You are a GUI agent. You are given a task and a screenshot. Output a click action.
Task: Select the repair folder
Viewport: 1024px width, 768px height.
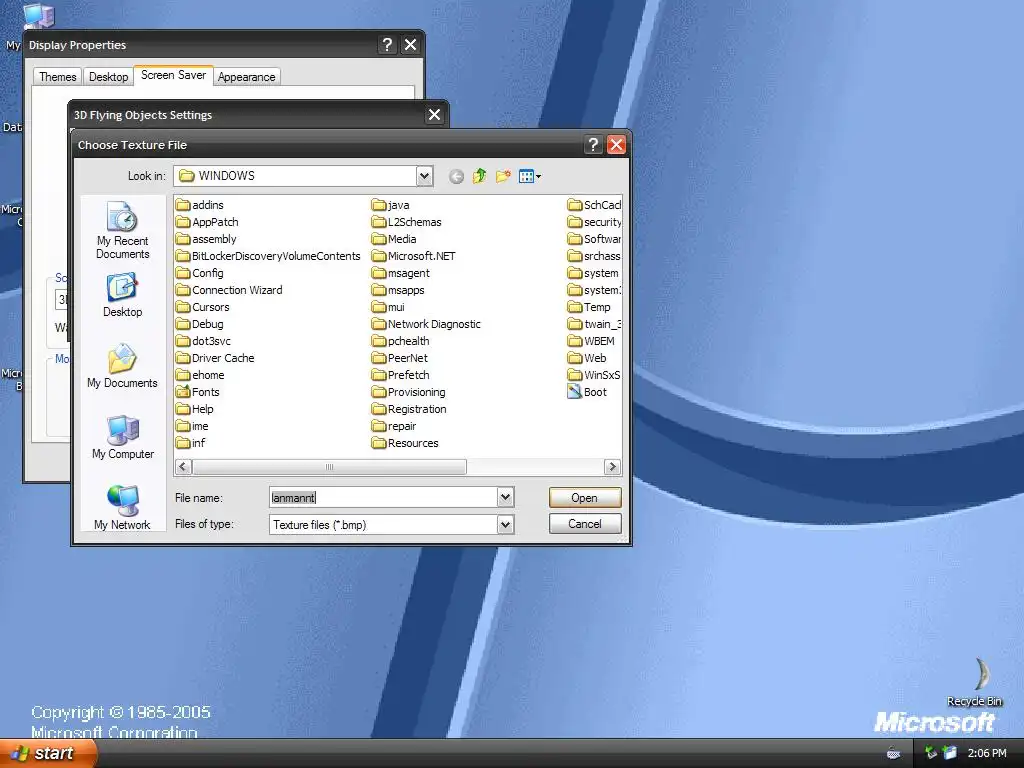[394, 426]
